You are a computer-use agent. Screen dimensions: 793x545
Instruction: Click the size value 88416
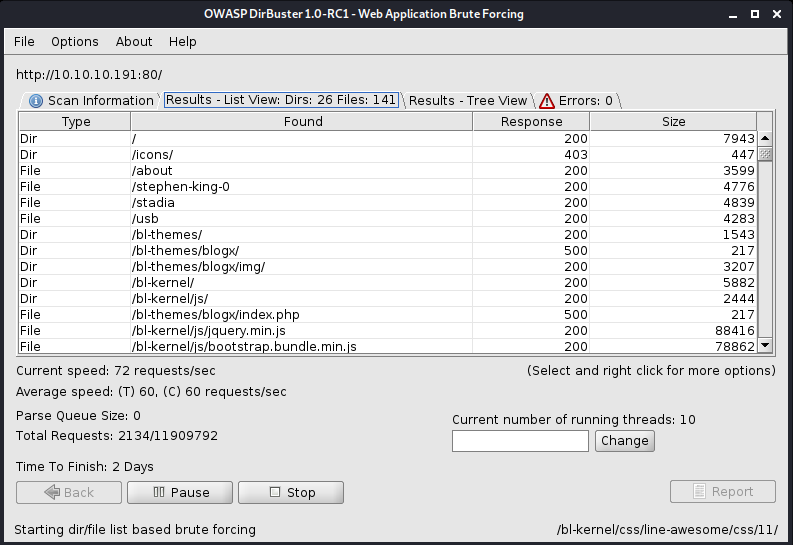coord(734,331)
